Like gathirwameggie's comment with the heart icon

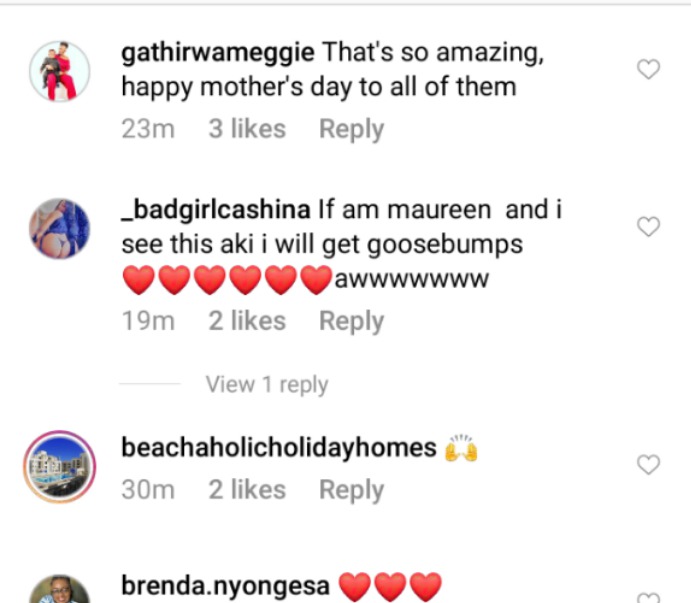coord(648,69)
